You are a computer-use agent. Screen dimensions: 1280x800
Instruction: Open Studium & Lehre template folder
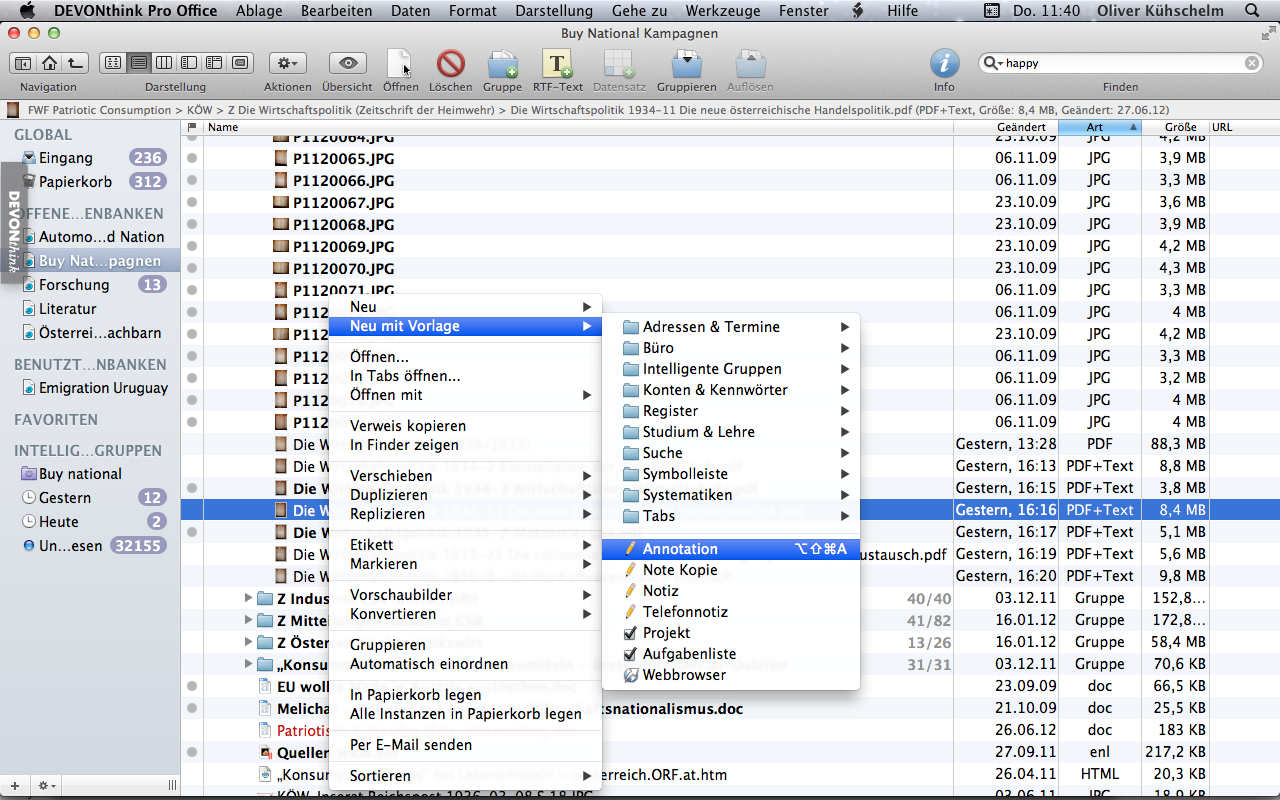pos(730,432)
